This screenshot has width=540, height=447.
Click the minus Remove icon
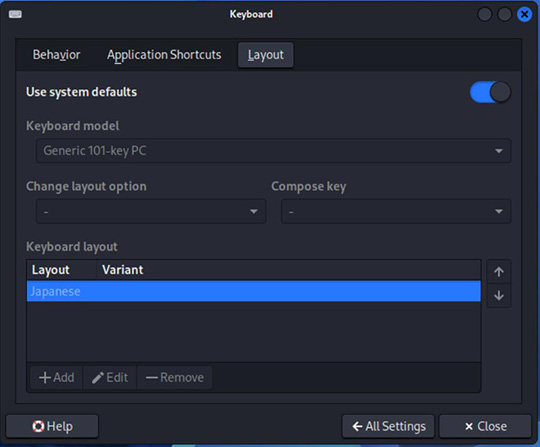click(152, 378)
